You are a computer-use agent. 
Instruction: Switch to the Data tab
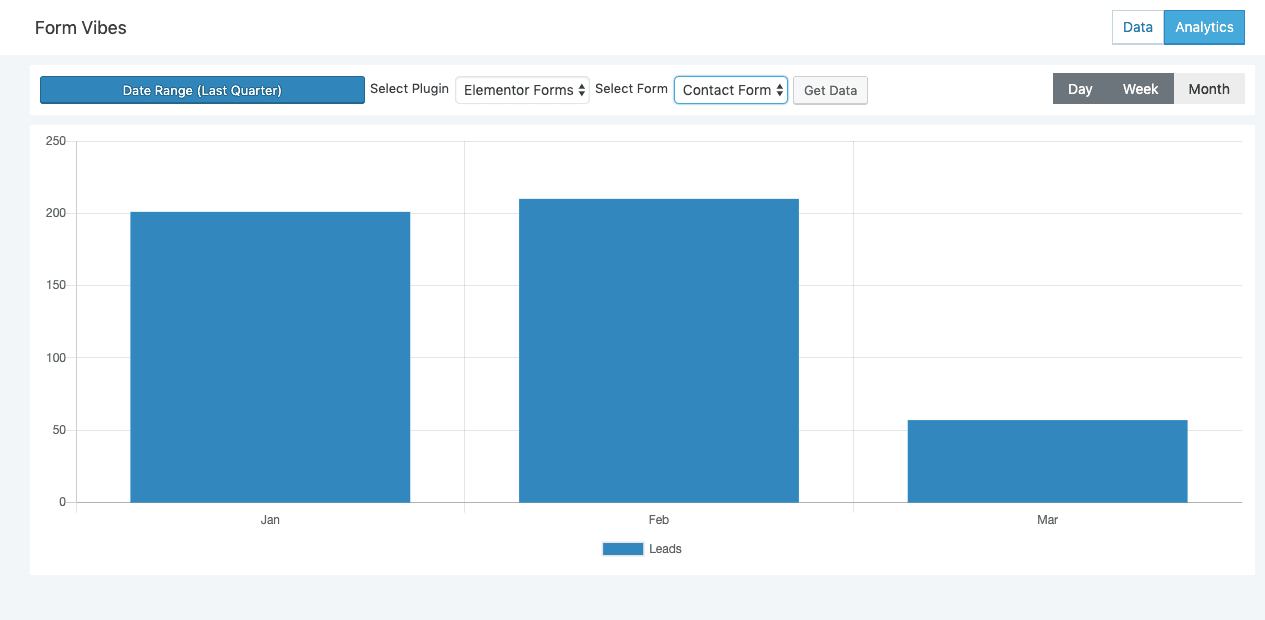[1137, 28]
